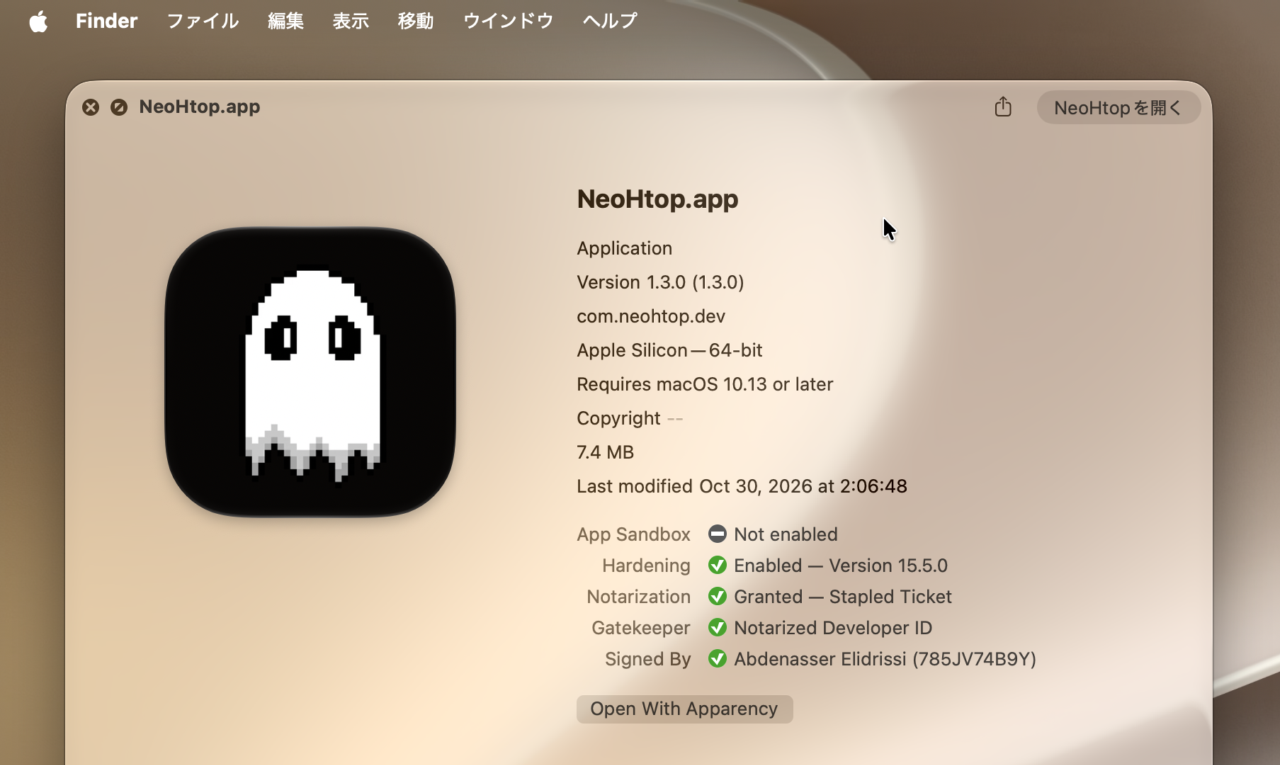Screen dimensions: 1280x765
Task: Click the Enabled — Version 15.5.0 text
Action: [x=841, y=565]
